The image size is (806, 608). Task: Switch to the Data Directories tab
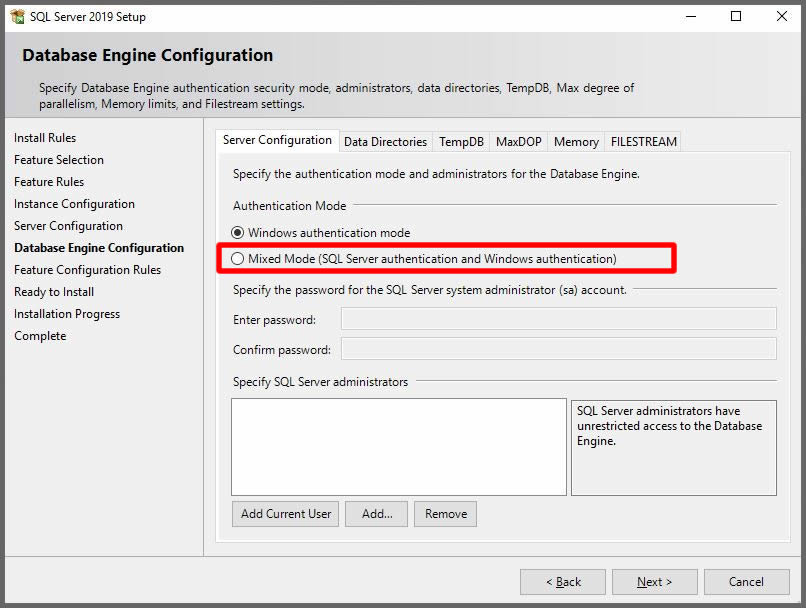coord(385,142)
